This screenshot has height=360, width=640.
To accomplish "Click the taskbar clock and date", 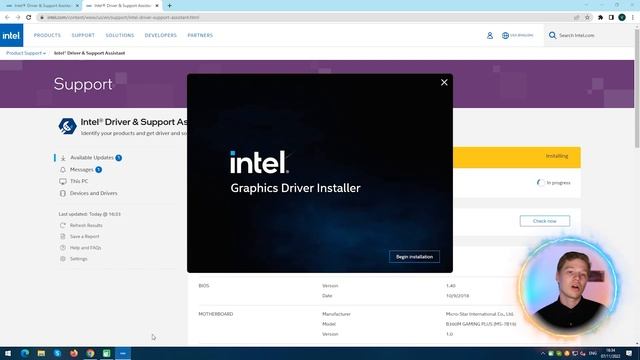I will (x=611, y=353).
